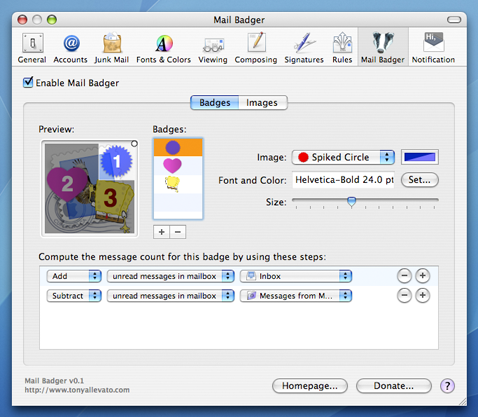Open the General preferences pane
478x417 pixels.
(32, 48)
